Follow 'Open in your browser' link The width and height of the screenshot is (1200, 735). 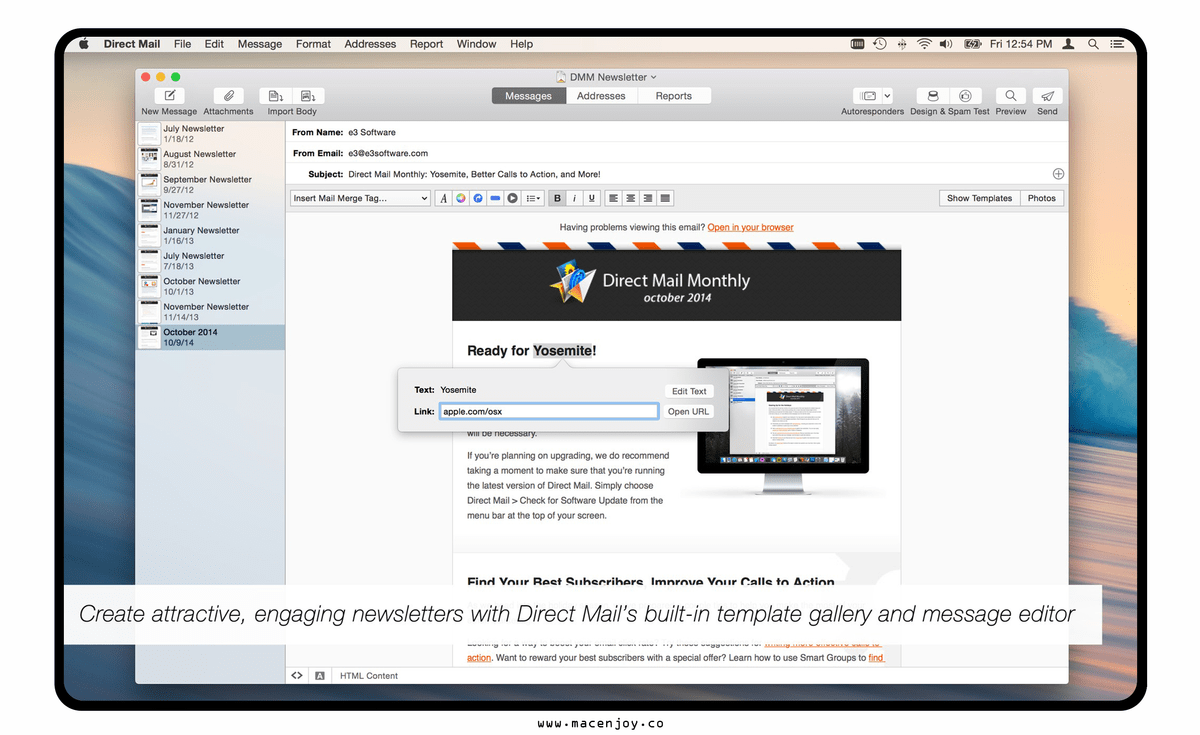pos(750,227)
